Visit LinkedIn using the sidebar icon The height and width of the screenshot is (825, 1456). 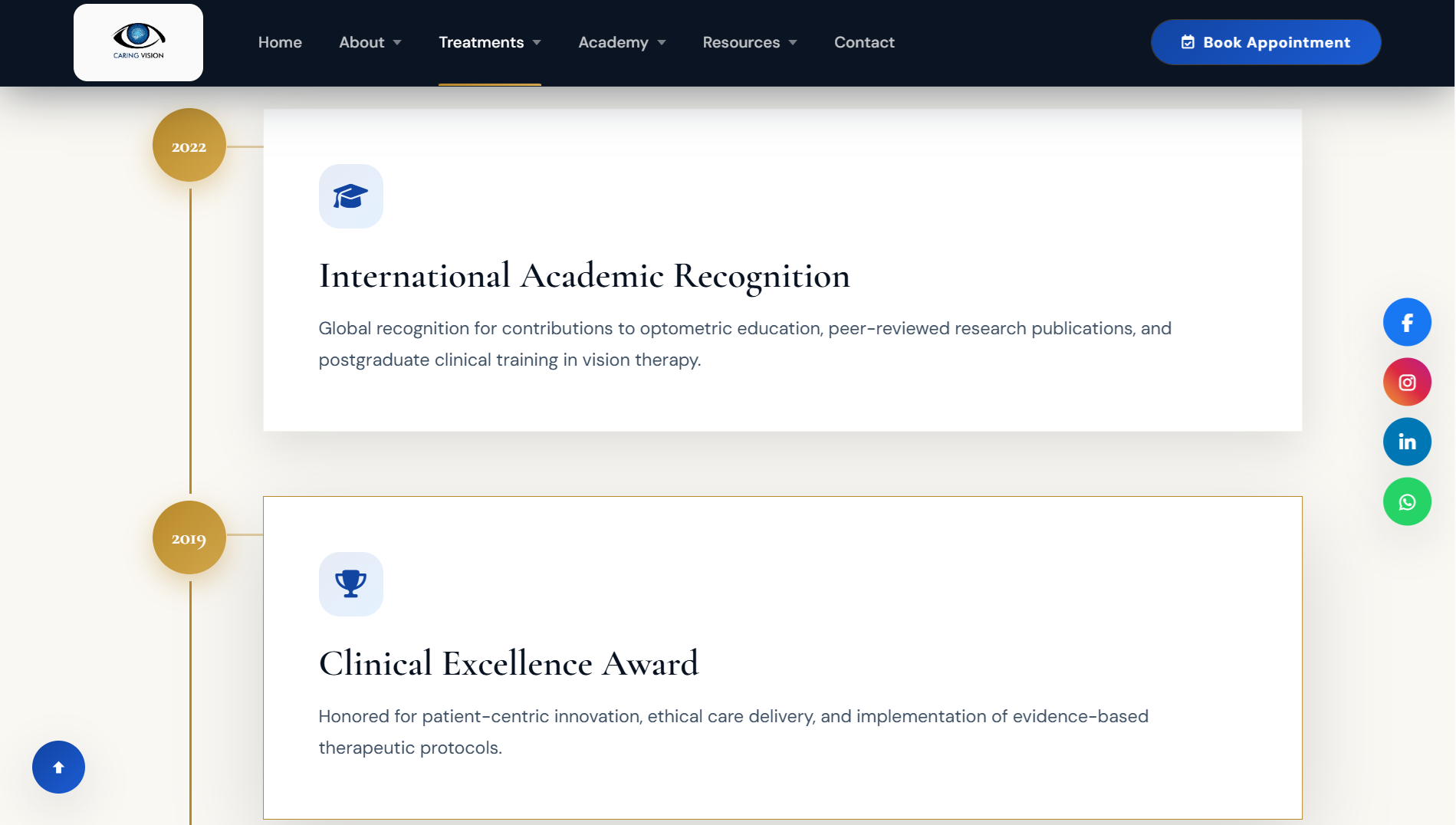1407,441
